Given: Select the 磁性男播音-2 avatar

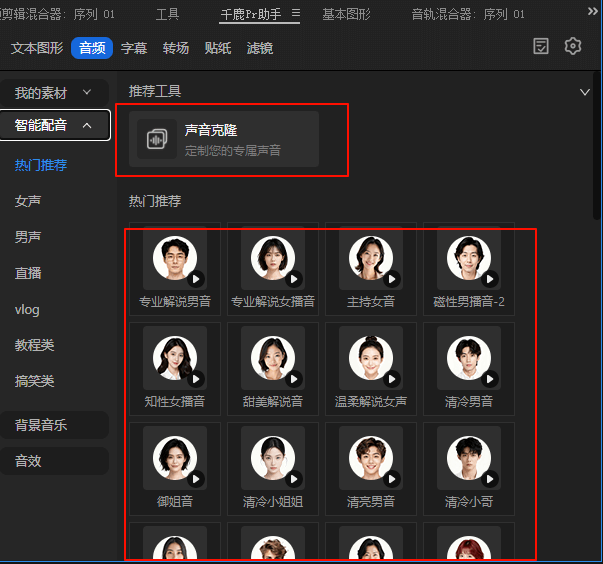Looking at the screenshot, I should pyautogui.click(x=469, y=258).
